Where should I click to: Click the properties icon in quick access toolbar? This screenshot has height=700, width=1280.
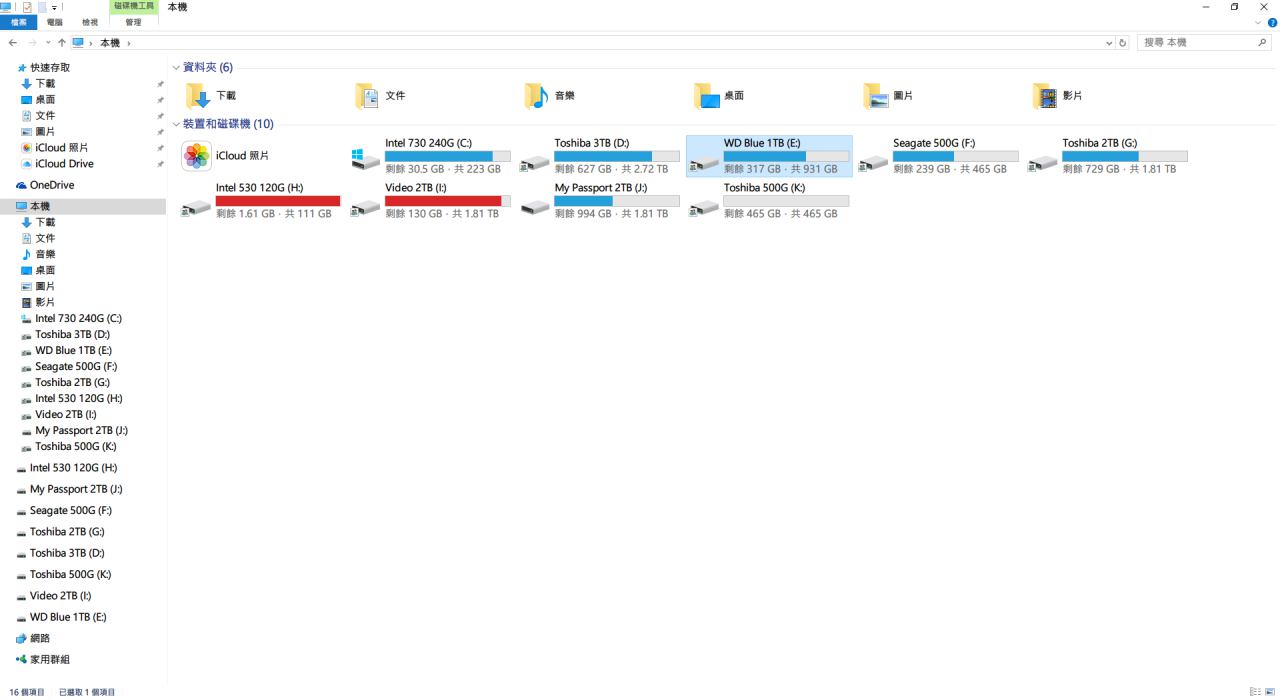tap(27, 7)
